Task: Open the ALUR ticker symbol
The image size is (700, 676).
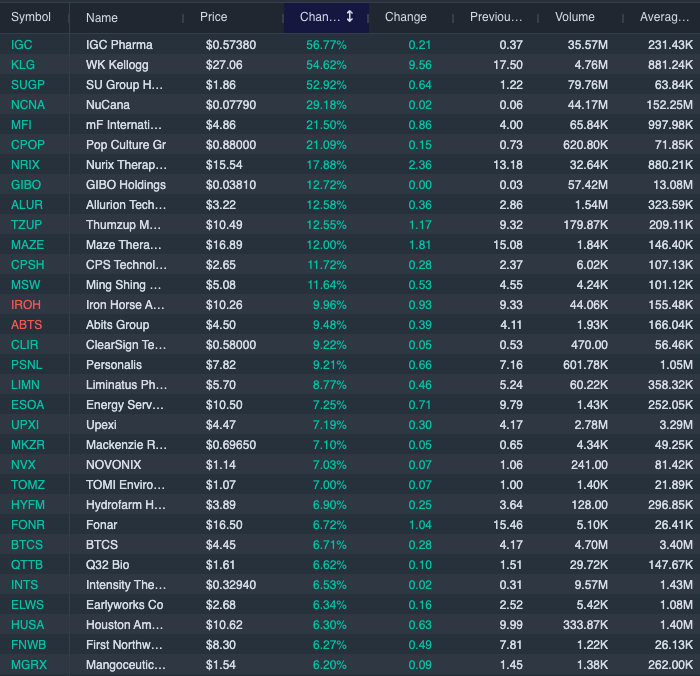Action: click(27, 205)
